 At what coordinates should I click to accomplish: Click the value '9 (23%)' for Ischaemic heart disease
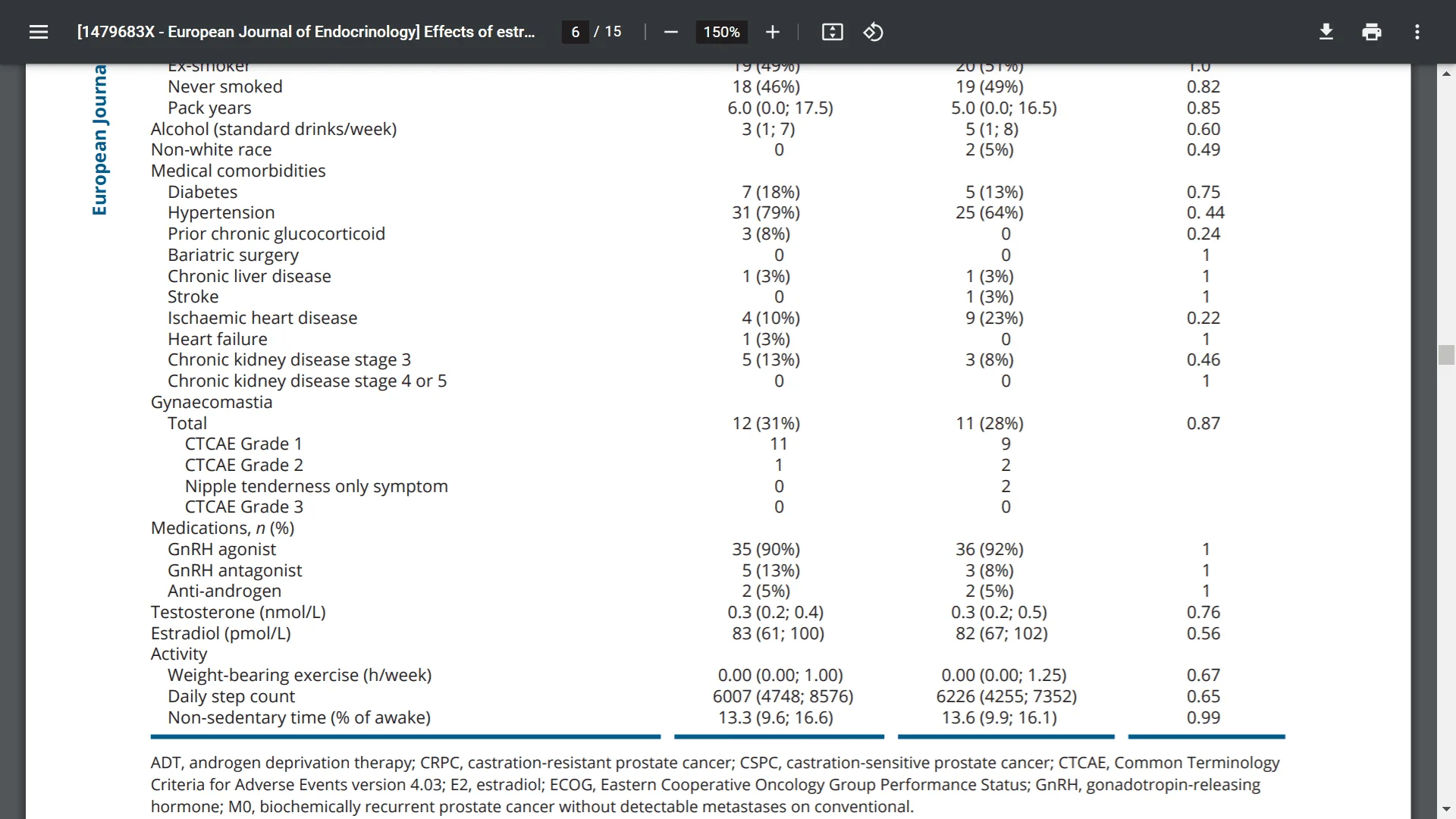pos(994,318)
